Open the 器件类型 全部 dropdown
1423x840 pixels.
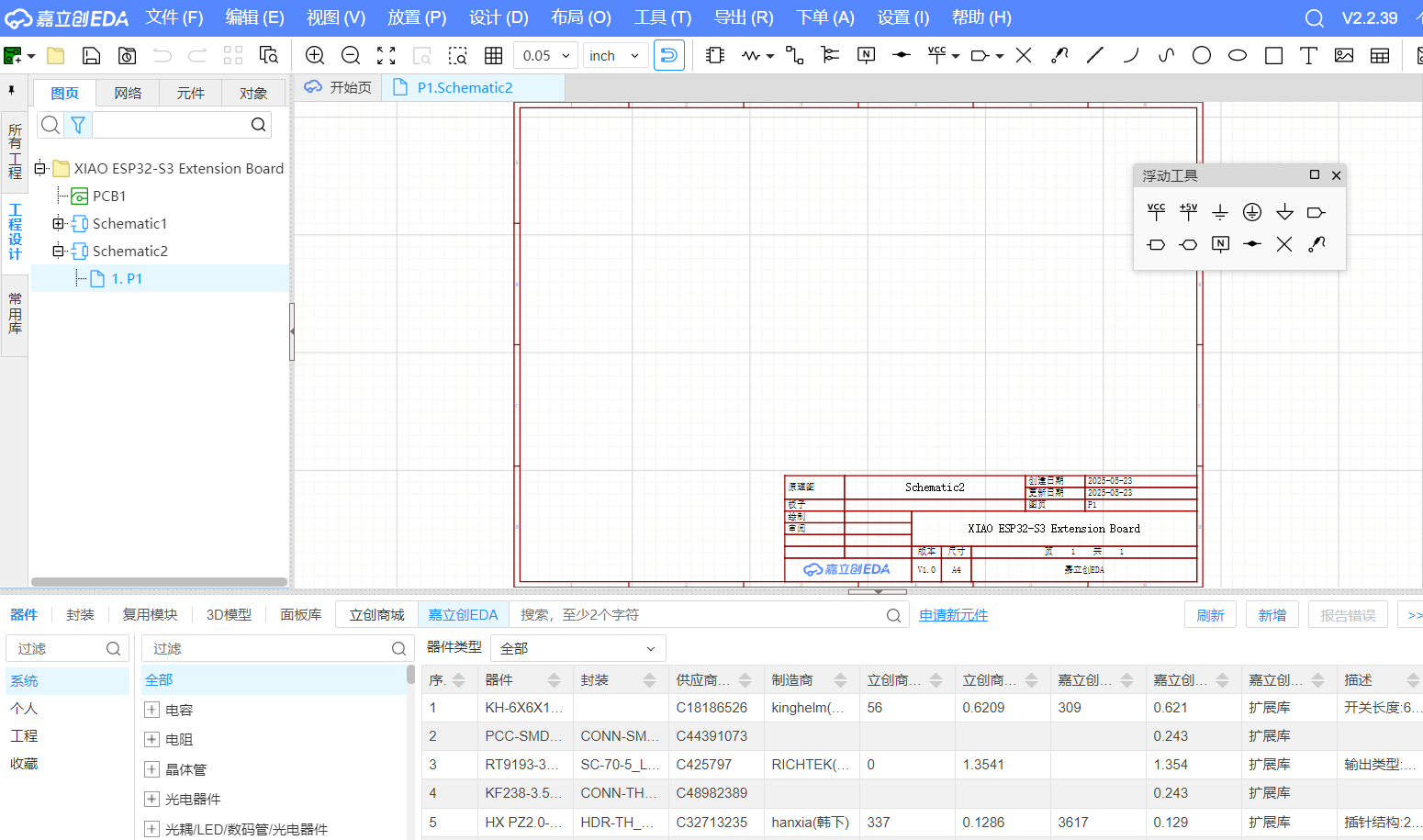[x=577, y=648]
